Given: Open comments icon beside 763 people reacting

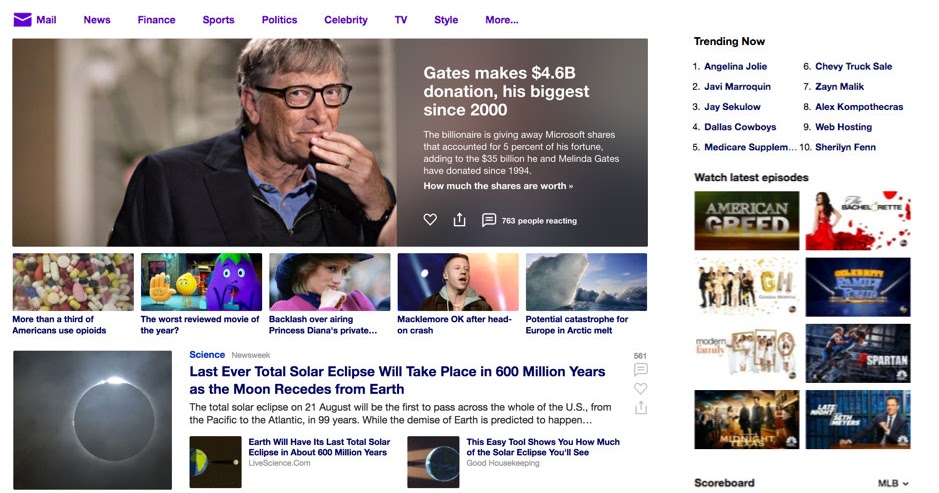Looking at the screenshot, I should (489, 220).
